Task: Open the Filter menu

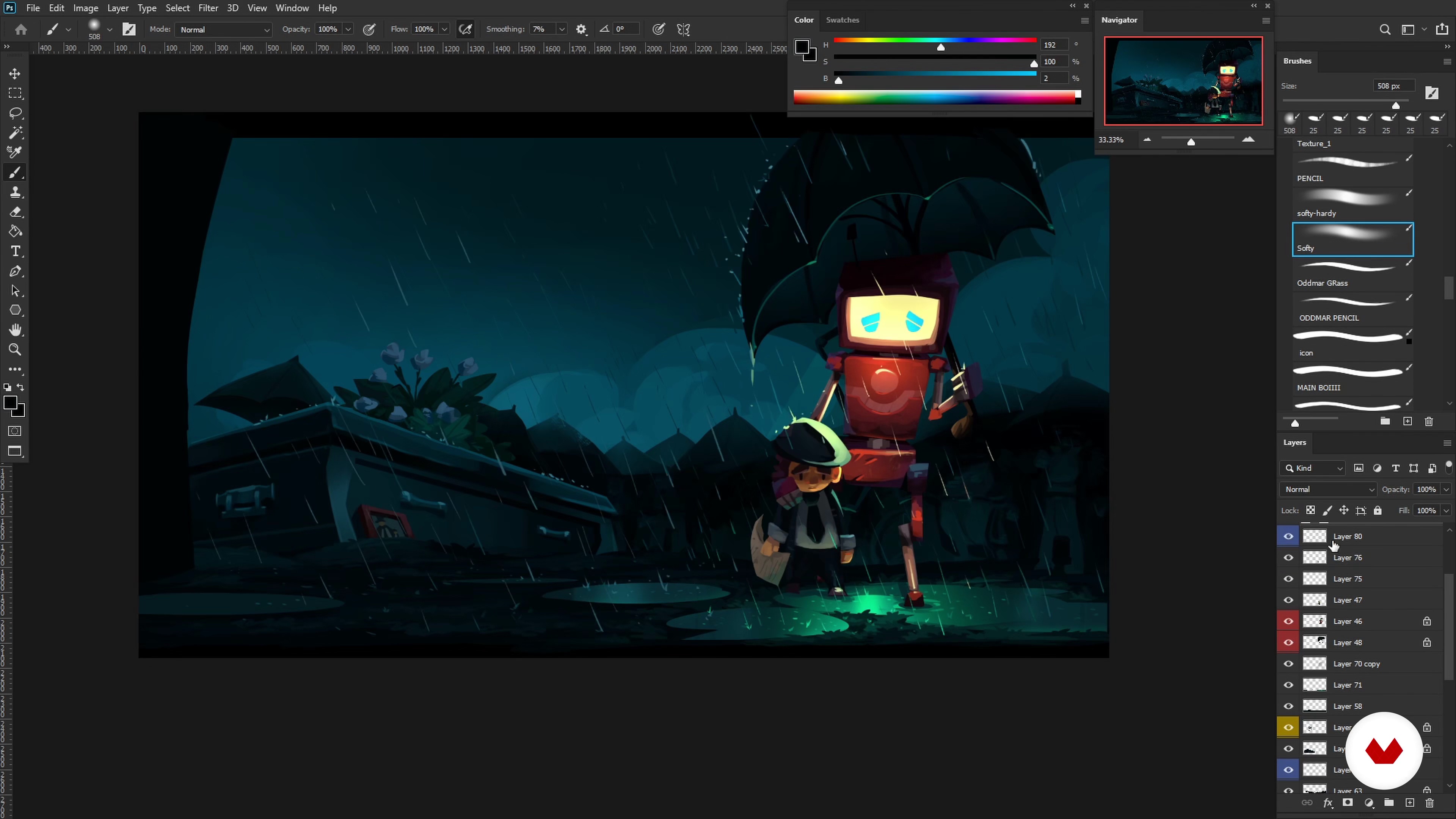Action: (x=208, y=8)
